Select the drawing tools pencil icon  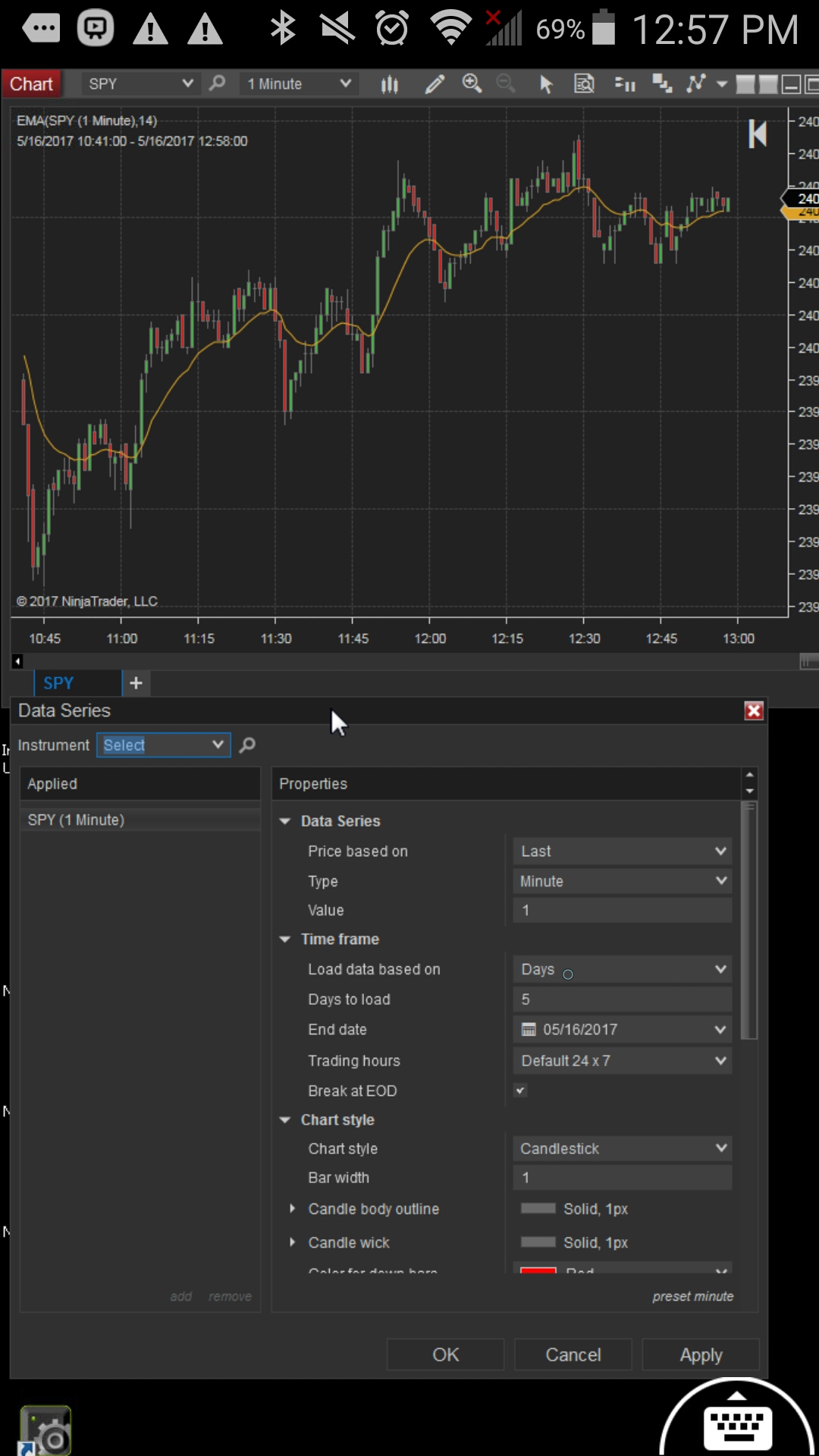(x=435, y=84)
